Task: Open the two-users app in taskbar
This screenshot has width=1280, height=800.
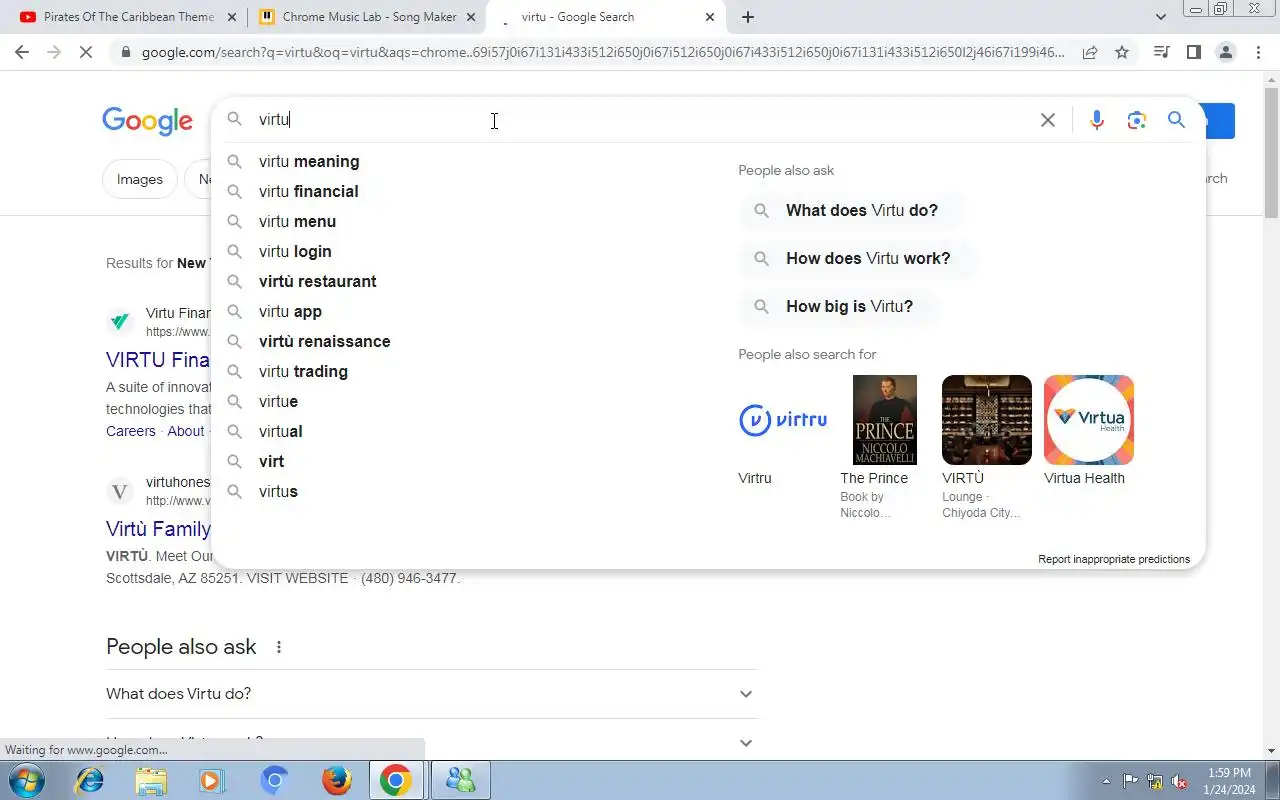Action: [x=461, y=780]
